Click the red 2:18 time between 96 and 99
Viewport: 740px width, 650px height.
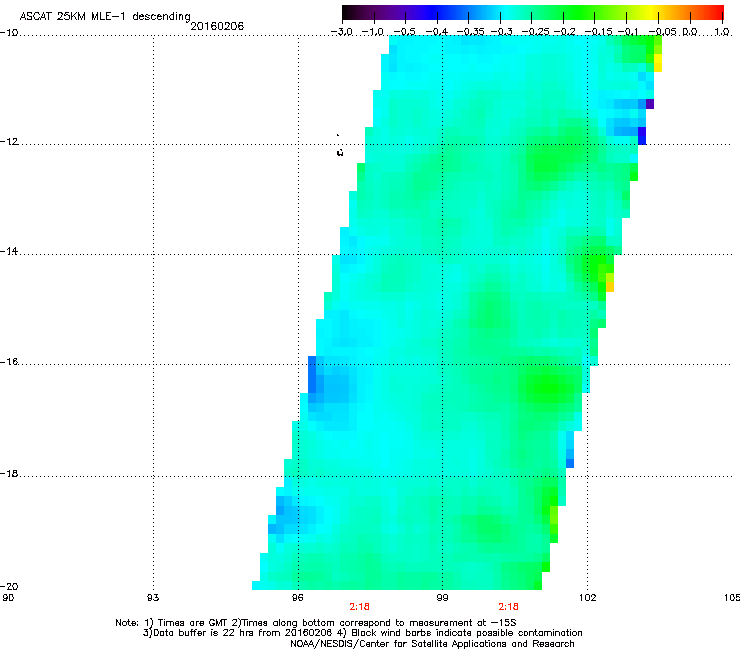pyautogui.click(x=360, y=607)
